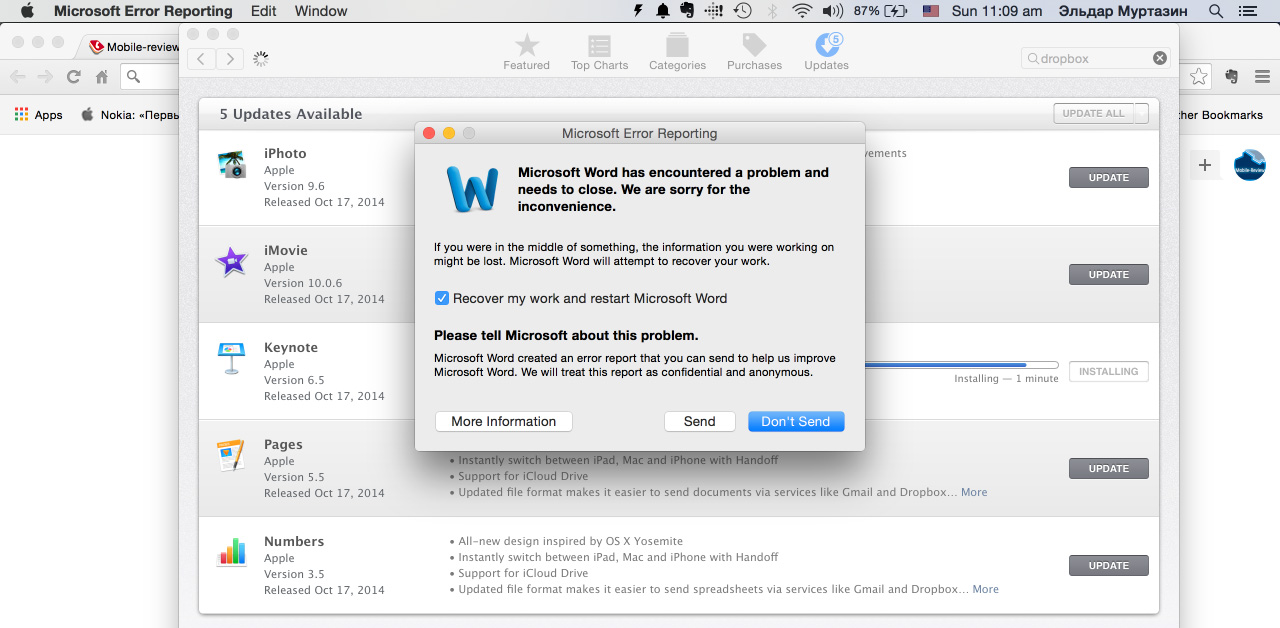
Task: Click the UPDATE ALL button
Action: pyautogui.click(x=1094, y=114)
